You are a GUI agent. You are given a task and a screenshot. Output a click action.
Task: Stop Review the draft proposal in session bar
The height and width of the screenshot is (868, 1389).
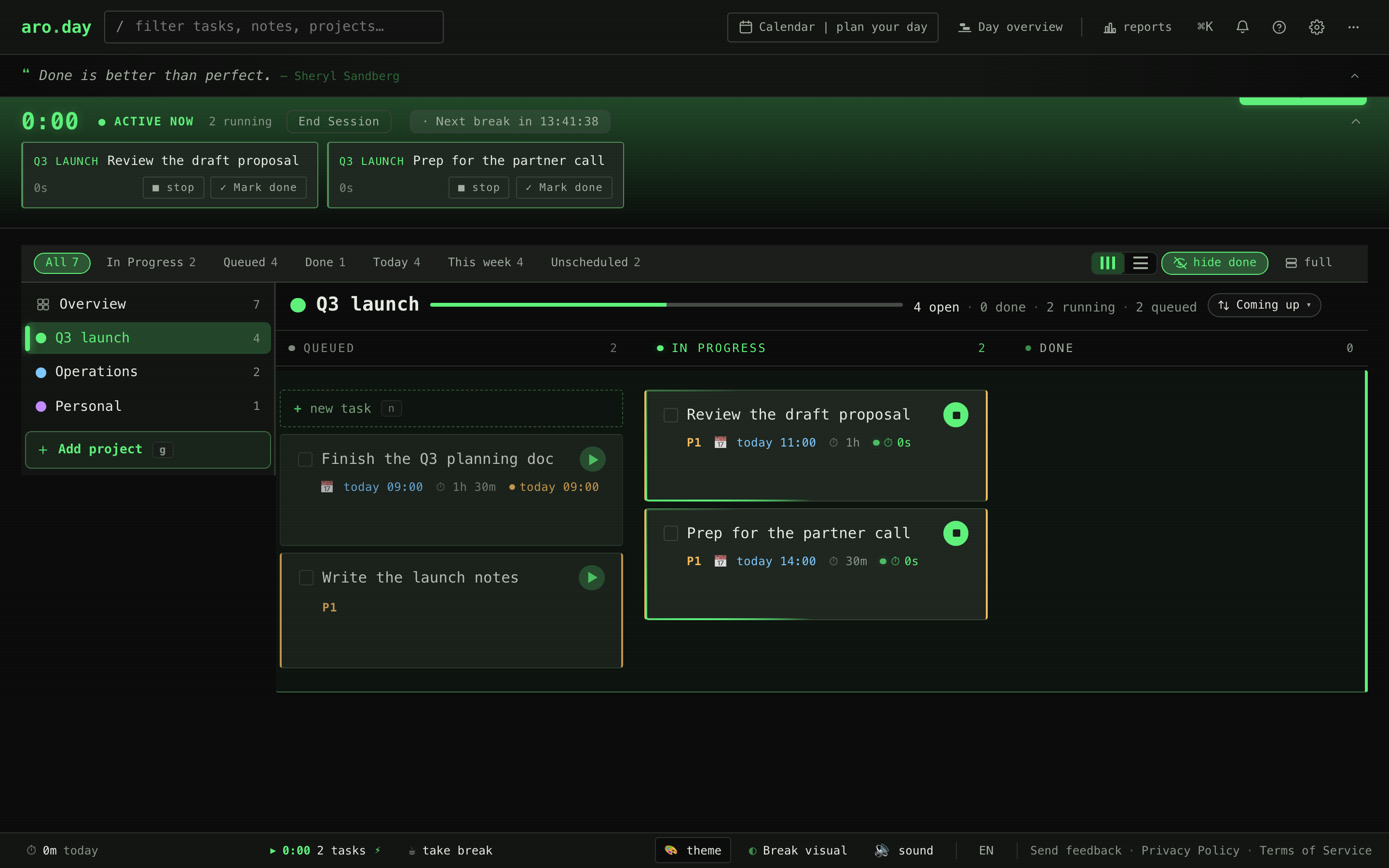click(x=173, y=188)
